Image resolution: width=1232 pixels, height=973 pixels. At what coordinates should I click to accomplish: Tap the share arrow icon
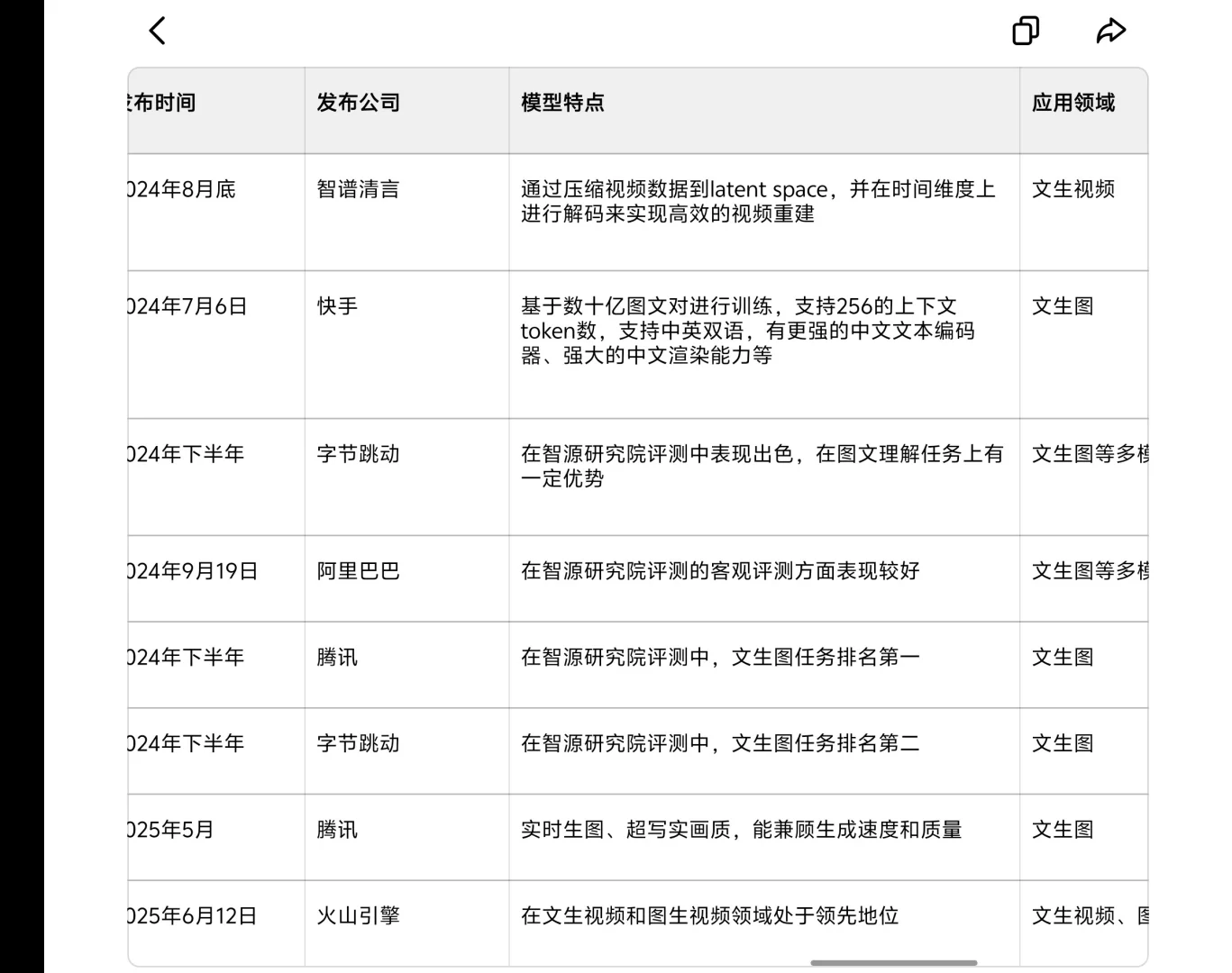click(1110, 31)
